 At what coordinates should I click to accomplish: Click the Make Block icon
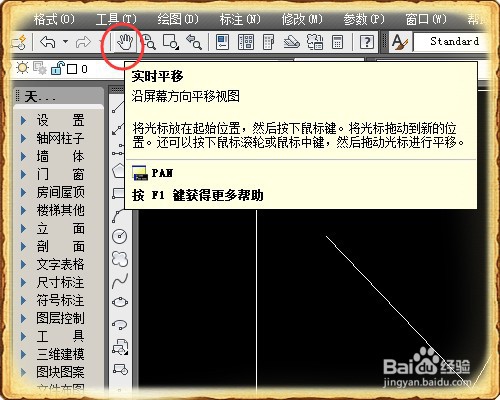click(x=120, y=369)
